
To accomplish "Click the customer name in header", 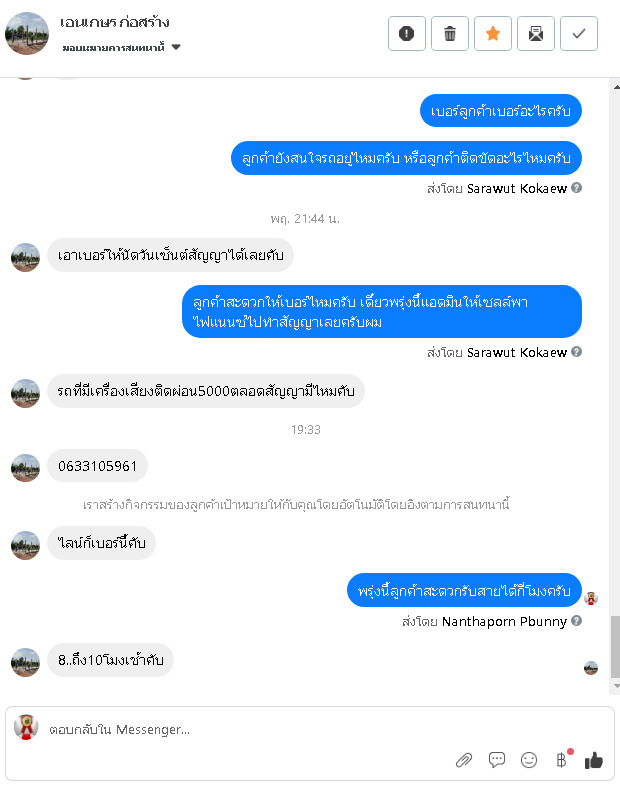I will click(x=115, y=22).
